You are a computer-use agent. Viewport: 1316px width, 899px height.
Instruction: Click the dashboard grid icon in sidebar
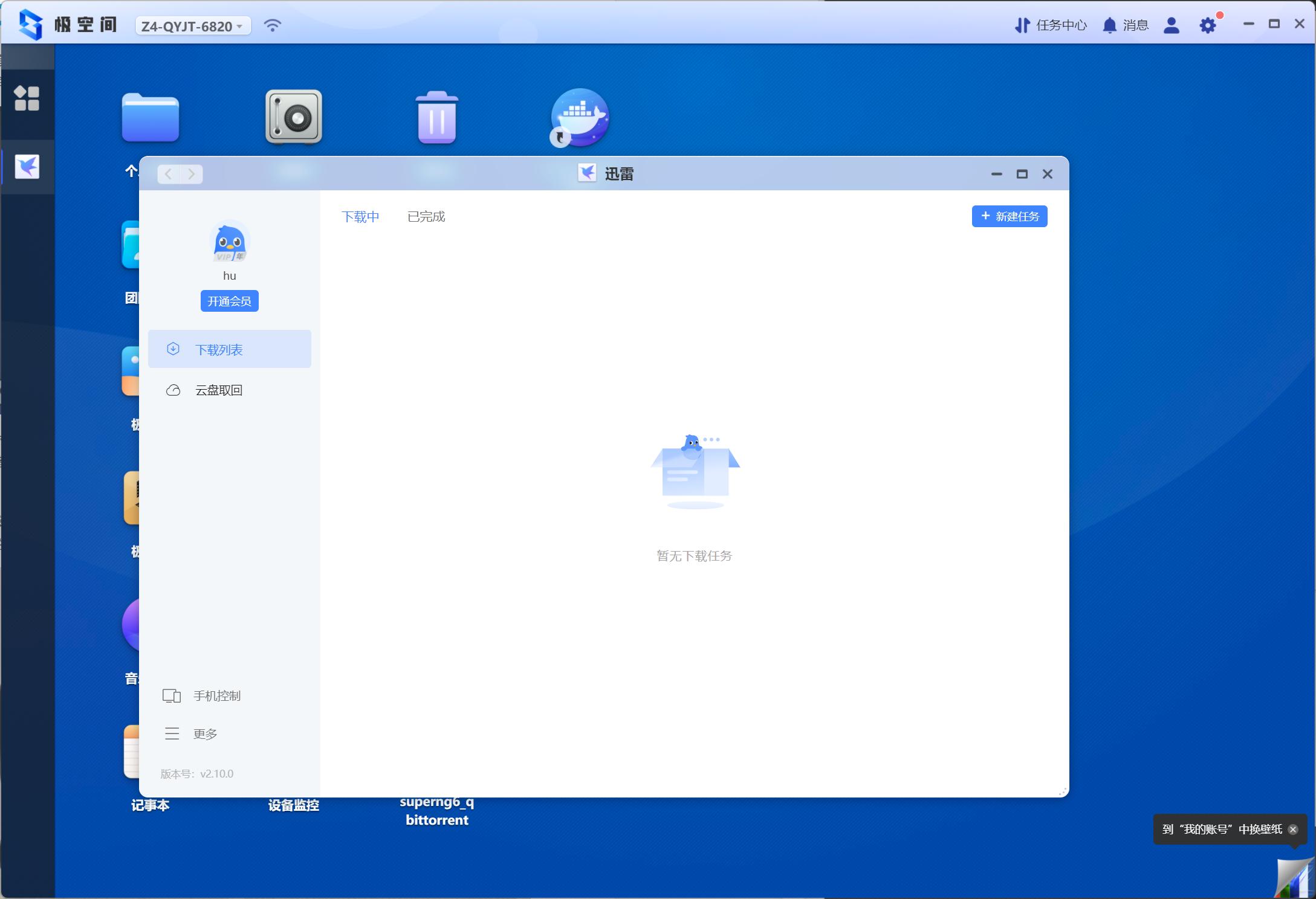[27, 98]
